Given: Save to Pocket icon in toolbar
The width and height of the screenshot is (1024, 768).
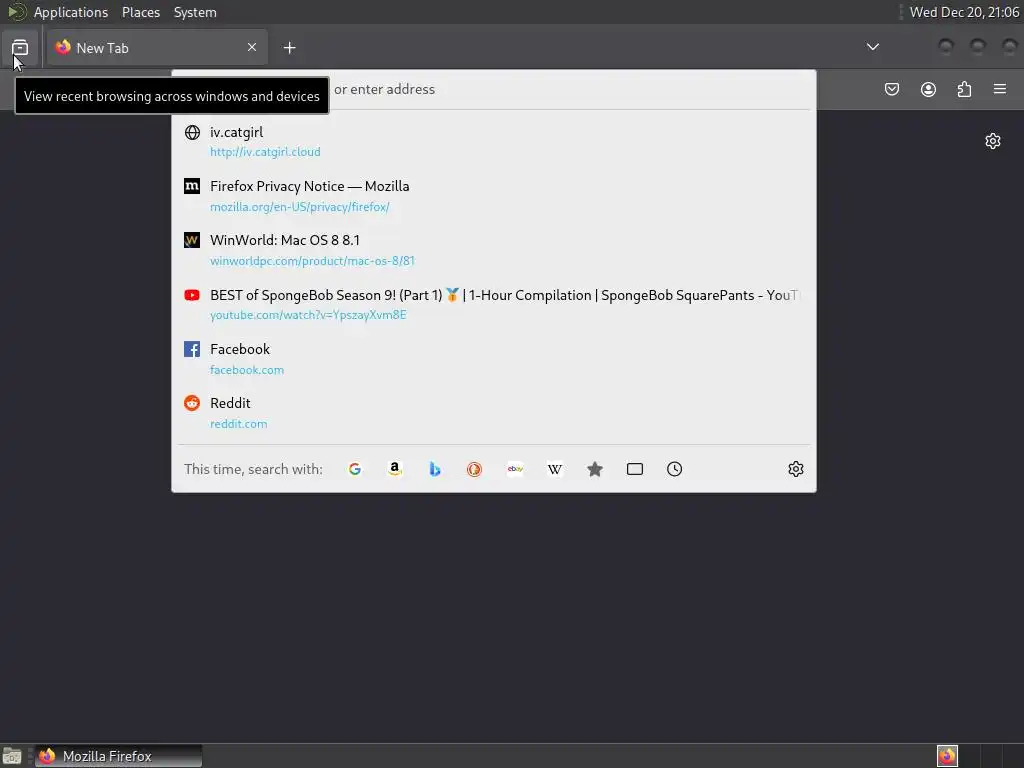Looking at the screenshot, I should coord(891,89).
